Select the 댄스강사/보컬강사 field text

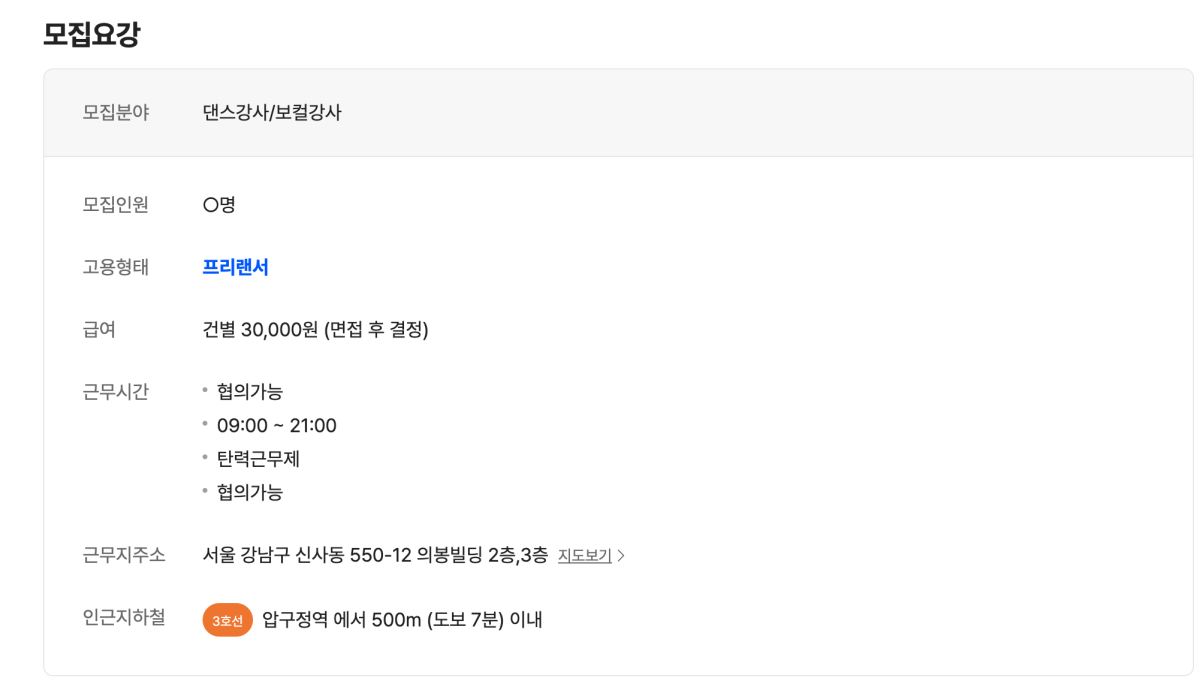pos(271,113)
